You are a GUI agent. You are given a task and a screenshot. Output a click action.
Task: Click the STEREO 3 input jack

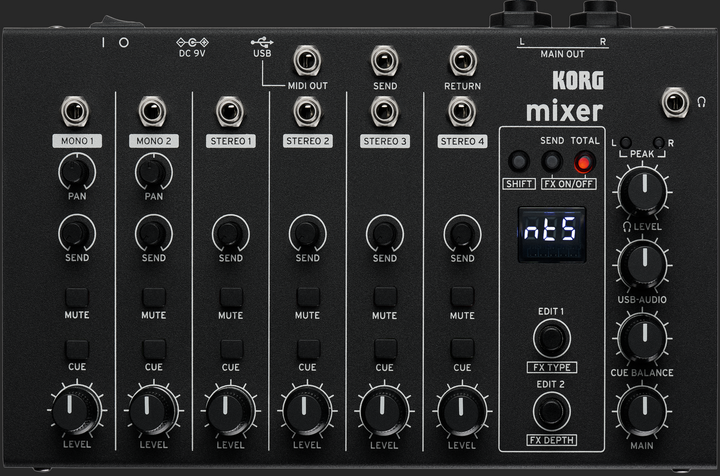[x=385, y=112]
